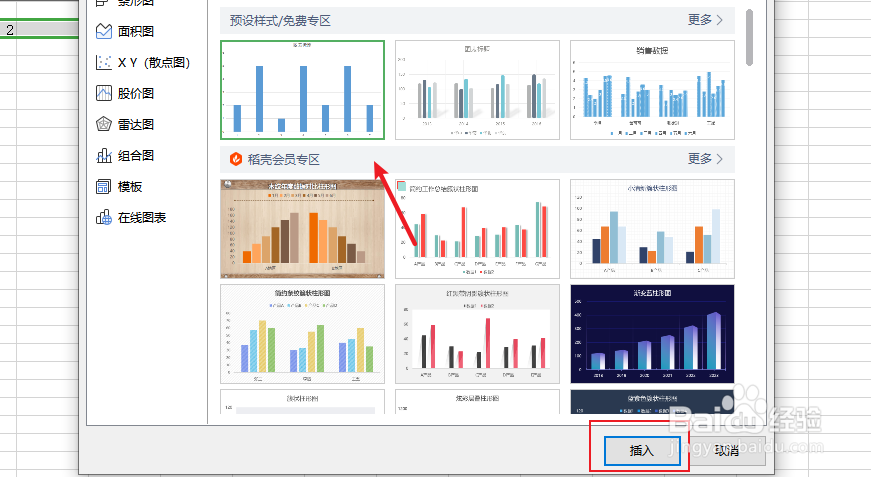Screen dimensions: 871x477
Task: Click the 取消 button
Action: (727, 451)
